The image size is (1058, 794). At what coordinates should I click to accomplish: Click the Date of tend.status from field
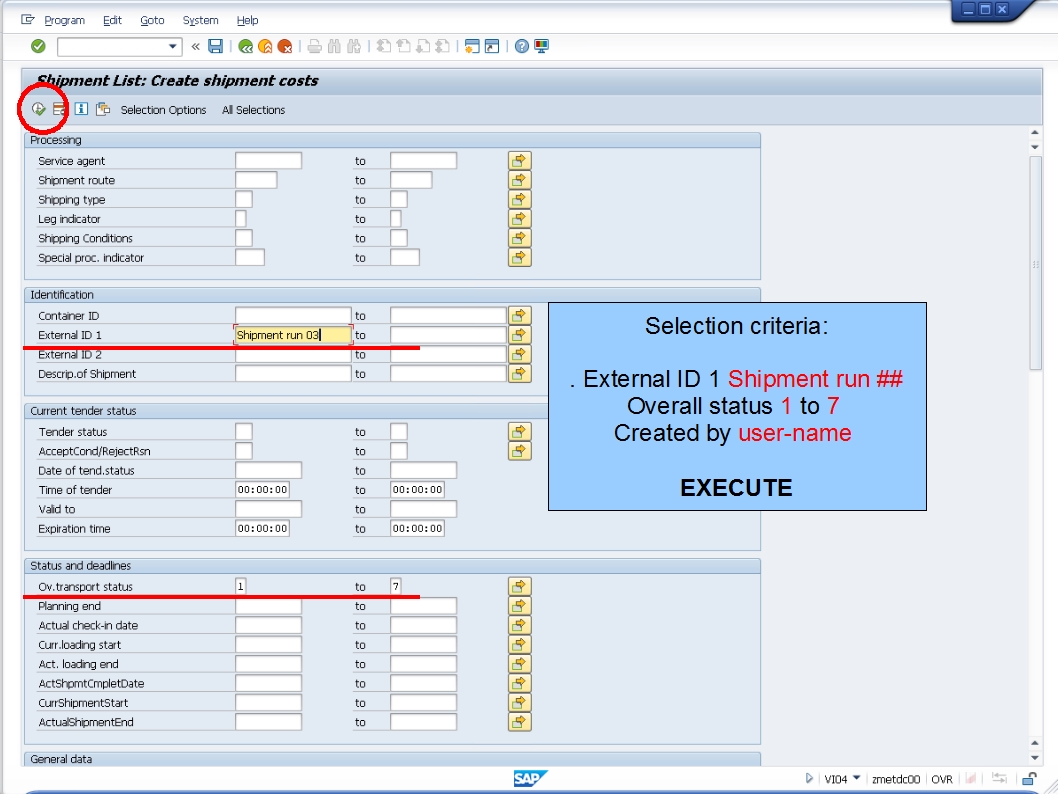269,470
